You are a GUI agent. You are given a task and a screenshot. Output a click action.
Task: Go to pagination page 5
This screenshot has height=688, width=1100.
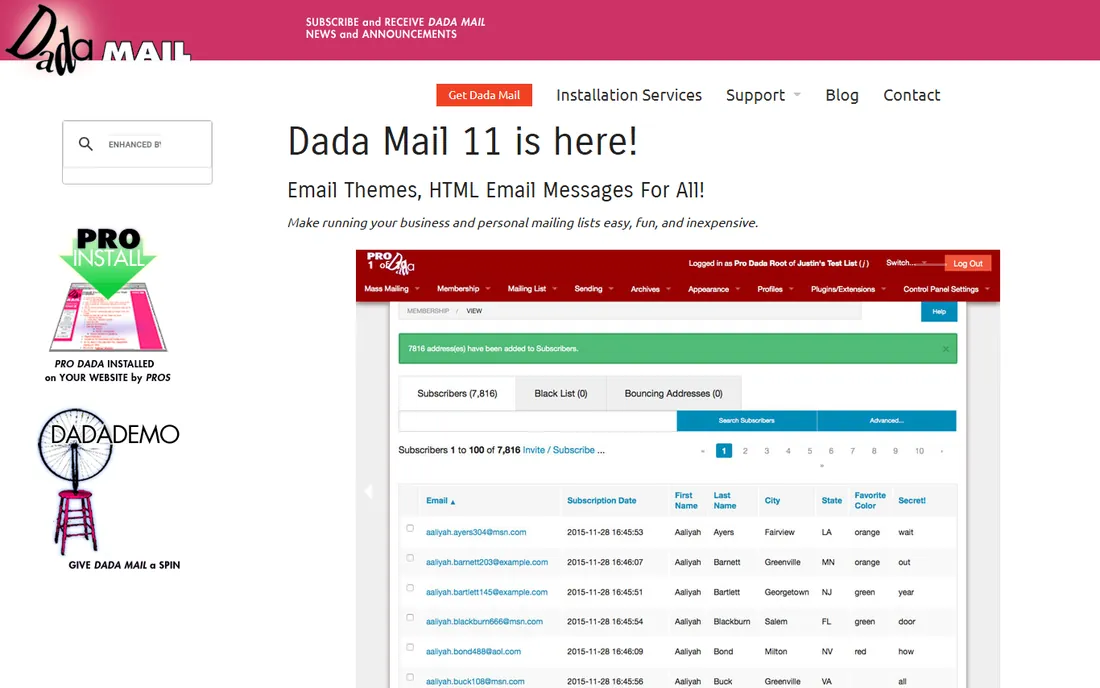[810, 451]
